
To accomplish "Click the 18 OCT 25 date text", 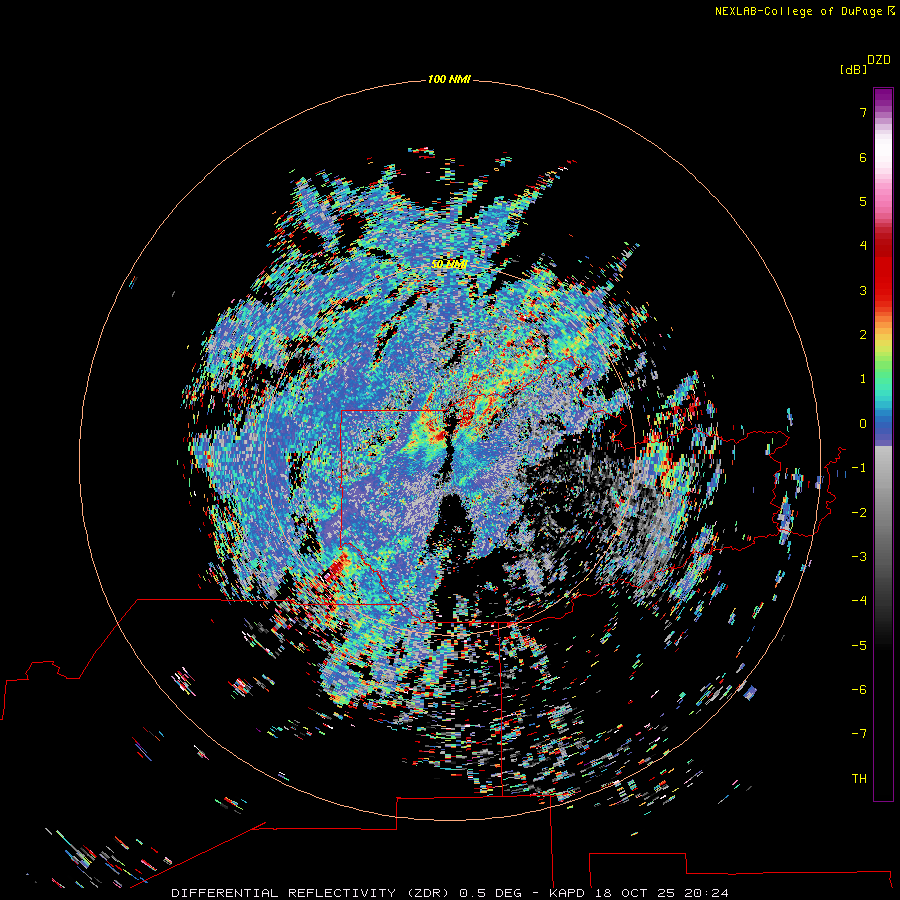I will point(634,893).
